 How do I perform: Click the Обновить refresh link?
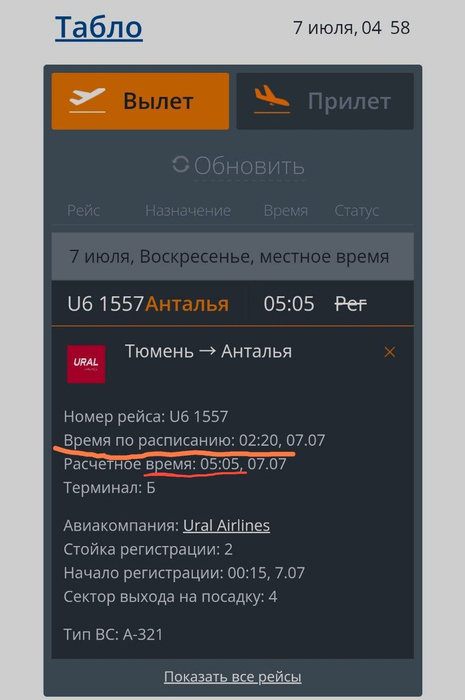coord(249,166)
